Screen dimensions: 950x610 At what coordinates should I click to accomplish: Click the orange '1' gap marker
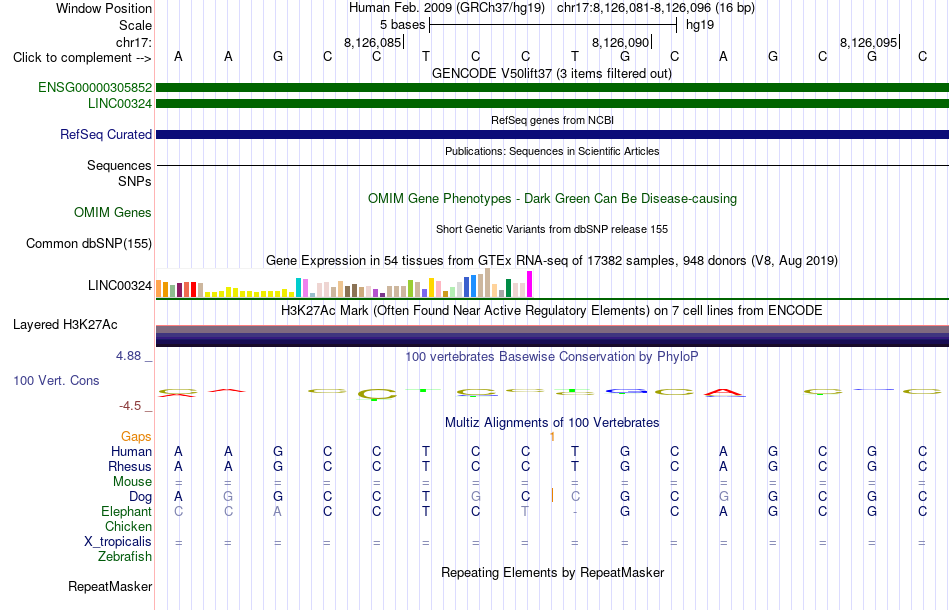[x=553, y=437]
